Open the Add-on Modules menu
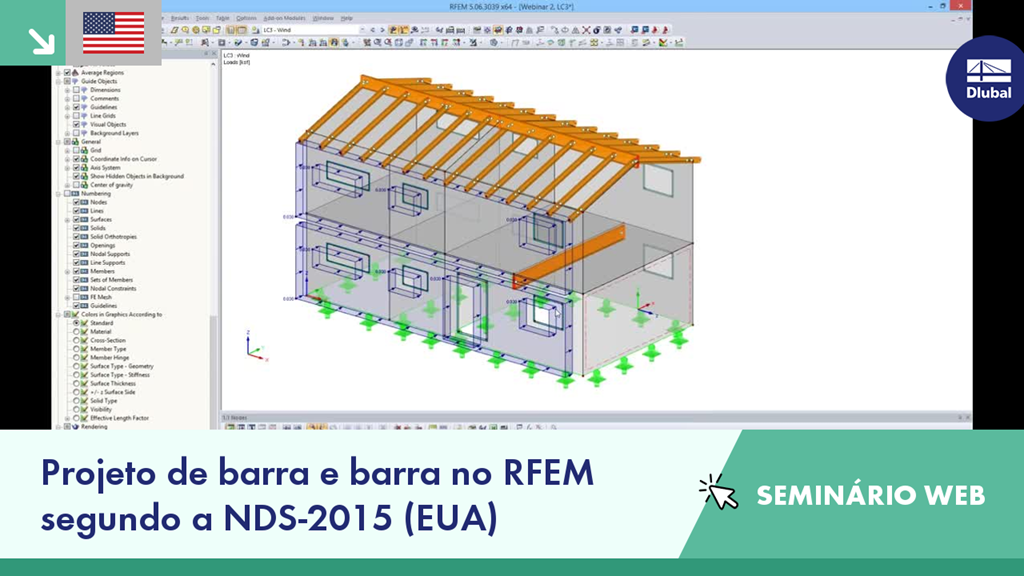 point(284,18)
